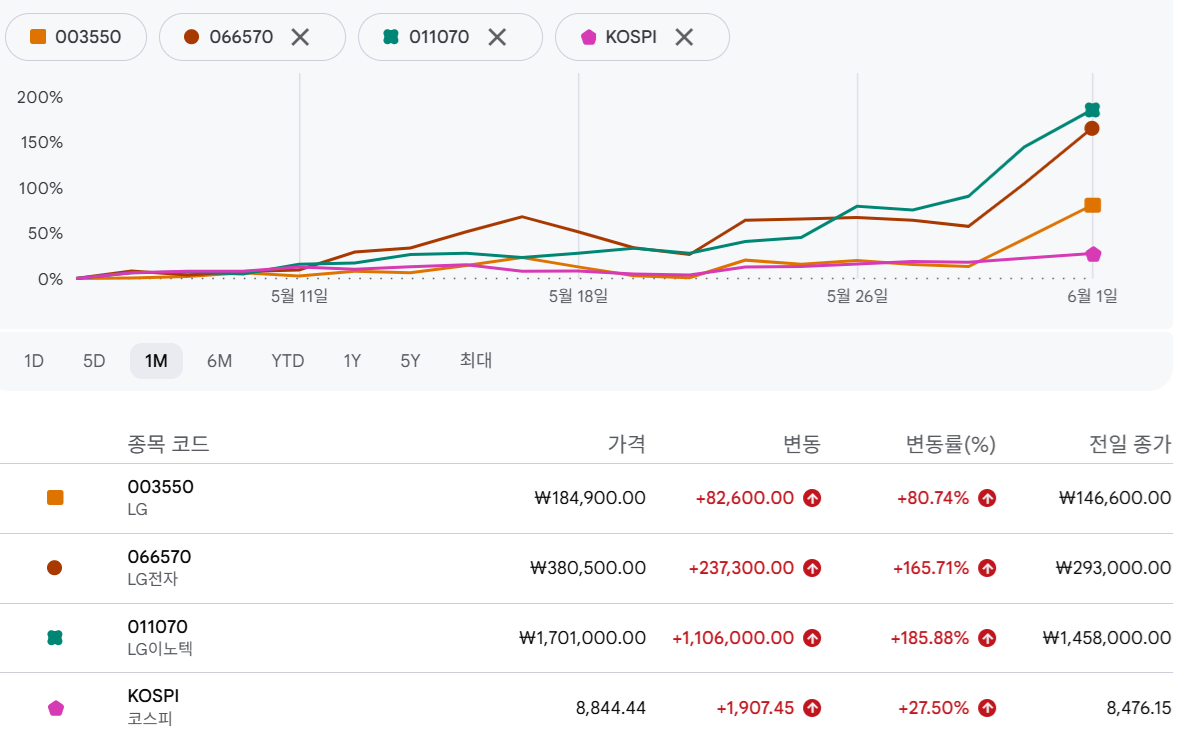Viewport: 1186px width, 751px height.
Task: Click the pink pentagon icon in the KOSPI row
Action: (56, 709)
